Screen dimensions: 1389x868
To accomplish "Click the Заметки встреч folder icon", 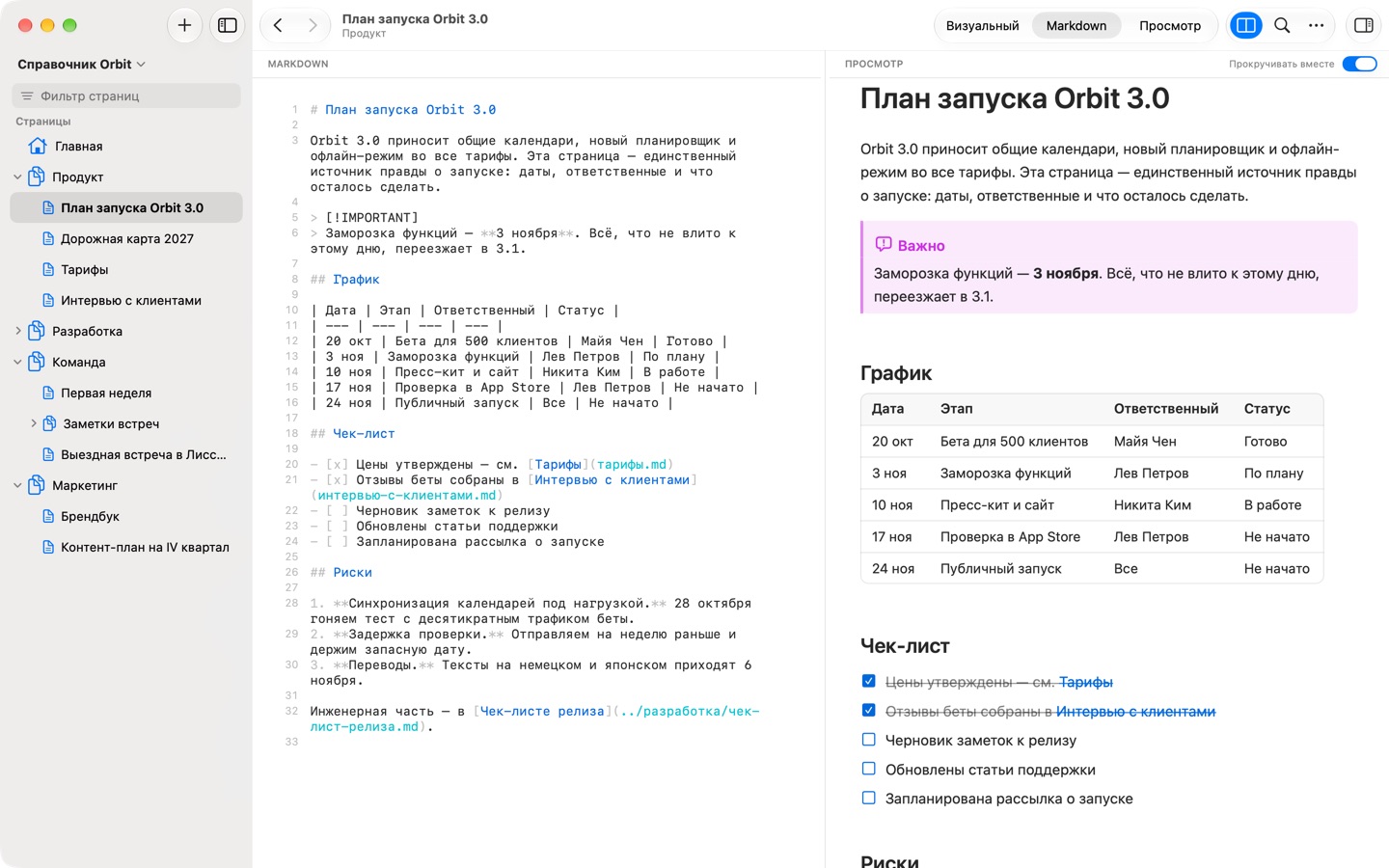I will click(x=49, y=424).
